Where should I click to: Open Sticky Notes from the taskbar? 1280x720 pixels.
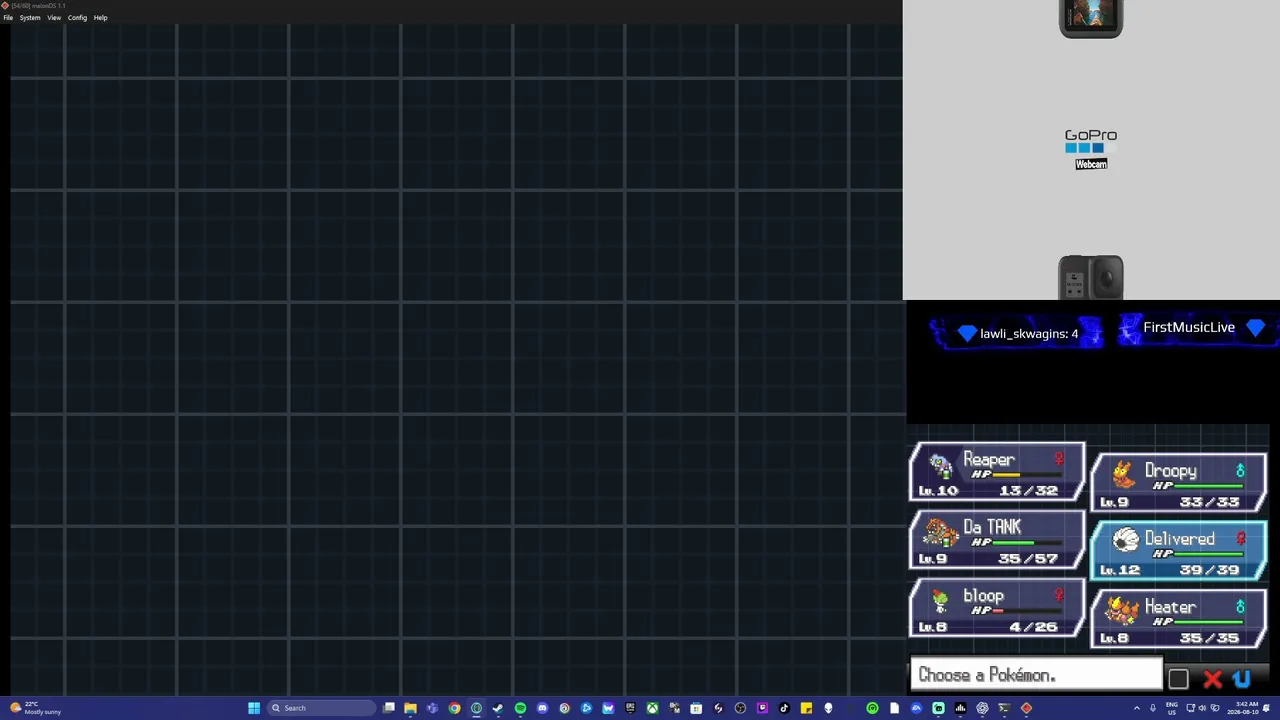click(x=806, y=708)
